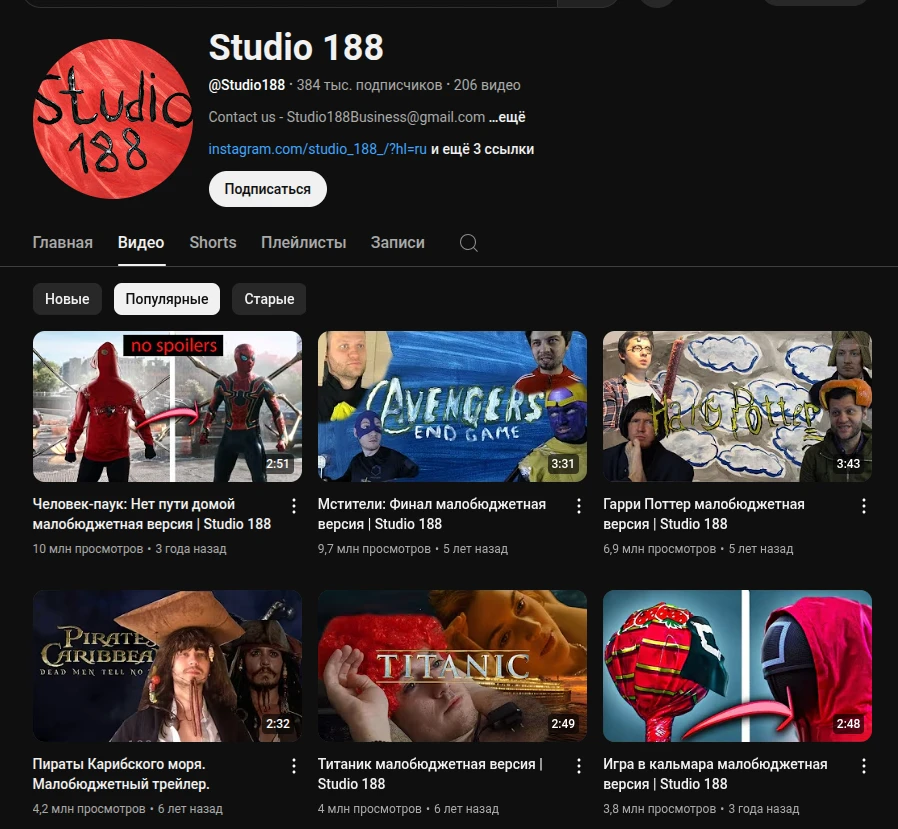Click the 2:32 duration badge
Screen dimensions: 898x829
pyautogui.click(x=278, y=724)
